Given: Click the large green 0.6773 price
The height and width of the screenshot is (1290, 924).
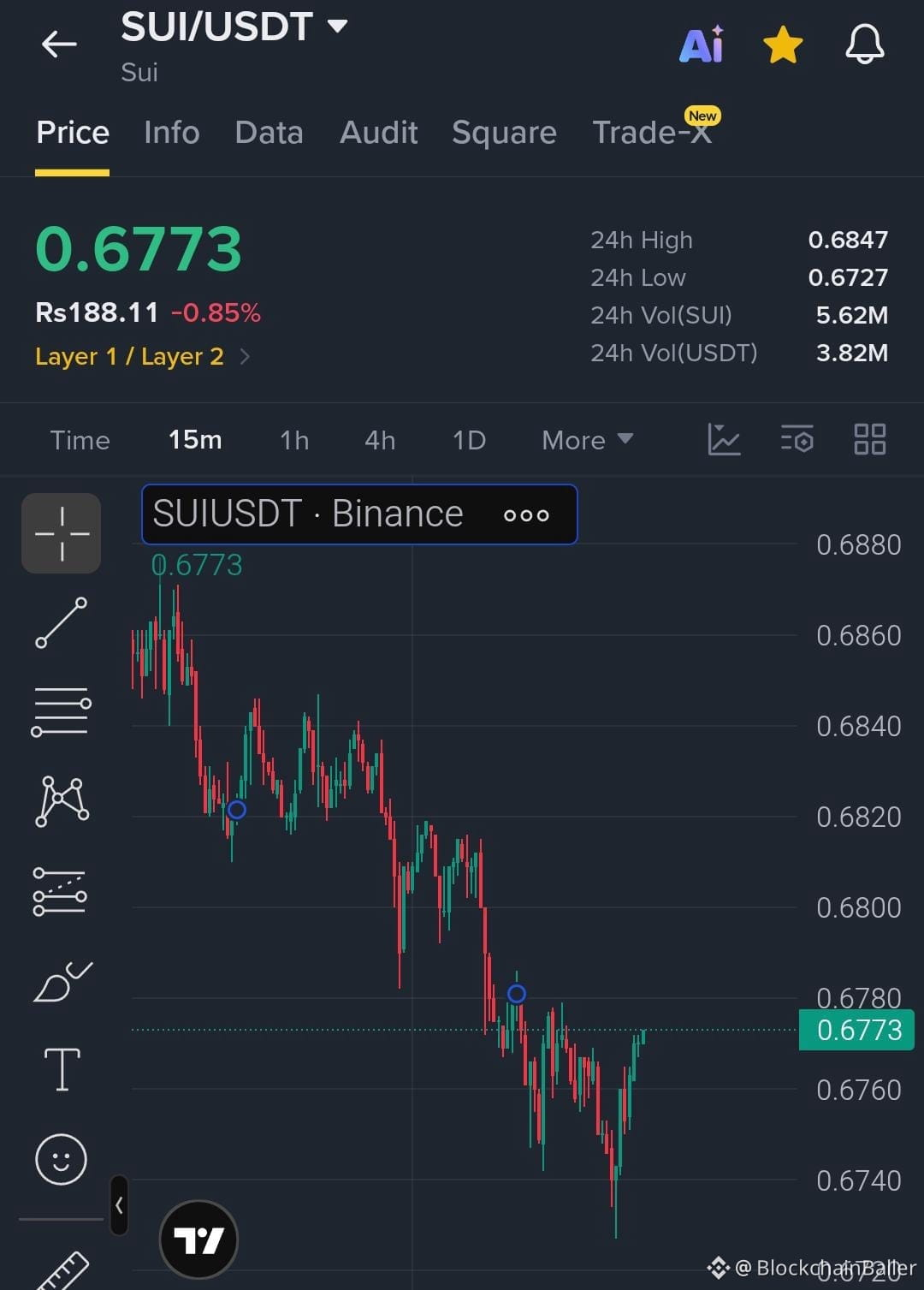Looking at the screenshot, I should (x=139, y=249).
